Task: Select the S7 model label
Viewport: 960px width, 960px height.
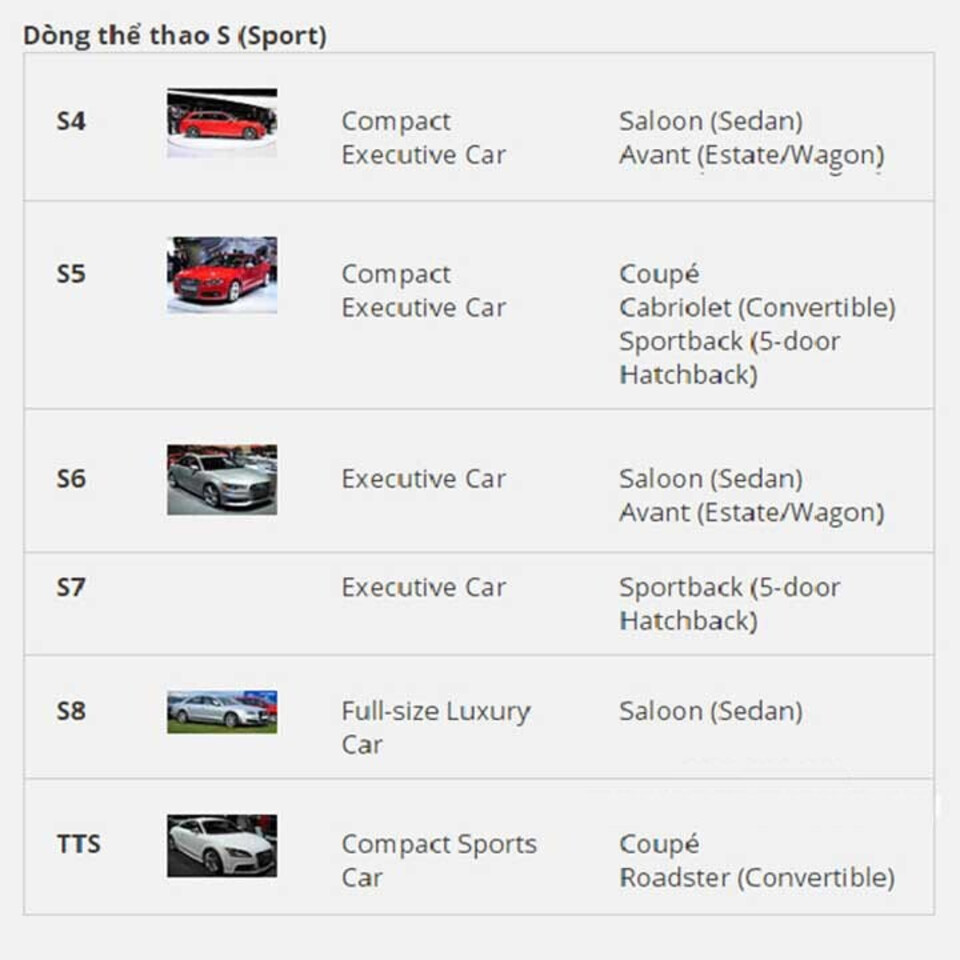Action: pos(71,587)
